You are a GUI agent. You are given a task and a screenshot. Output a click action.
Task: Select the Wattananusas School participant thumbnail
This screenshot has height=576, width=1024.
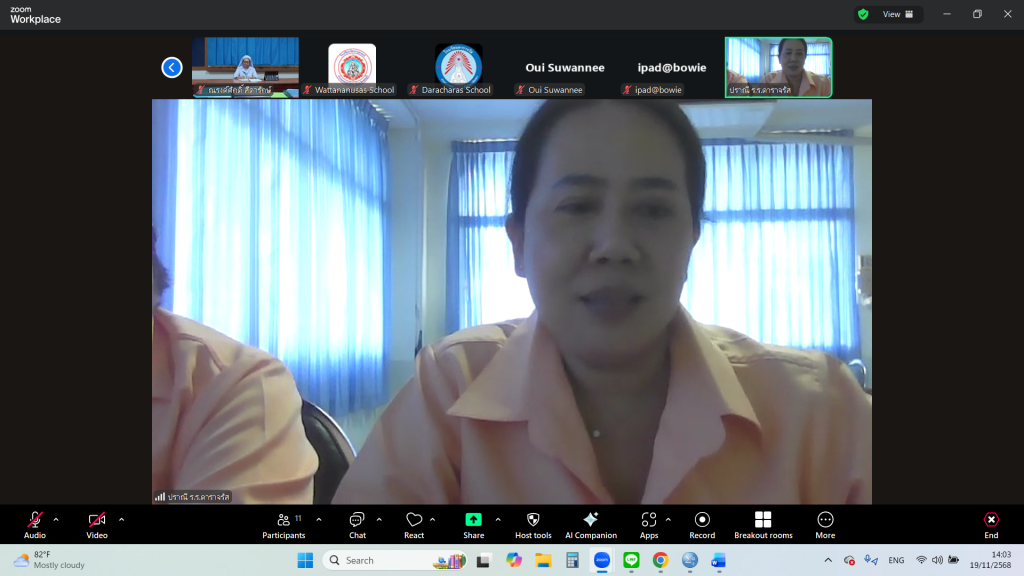(352, 67)
